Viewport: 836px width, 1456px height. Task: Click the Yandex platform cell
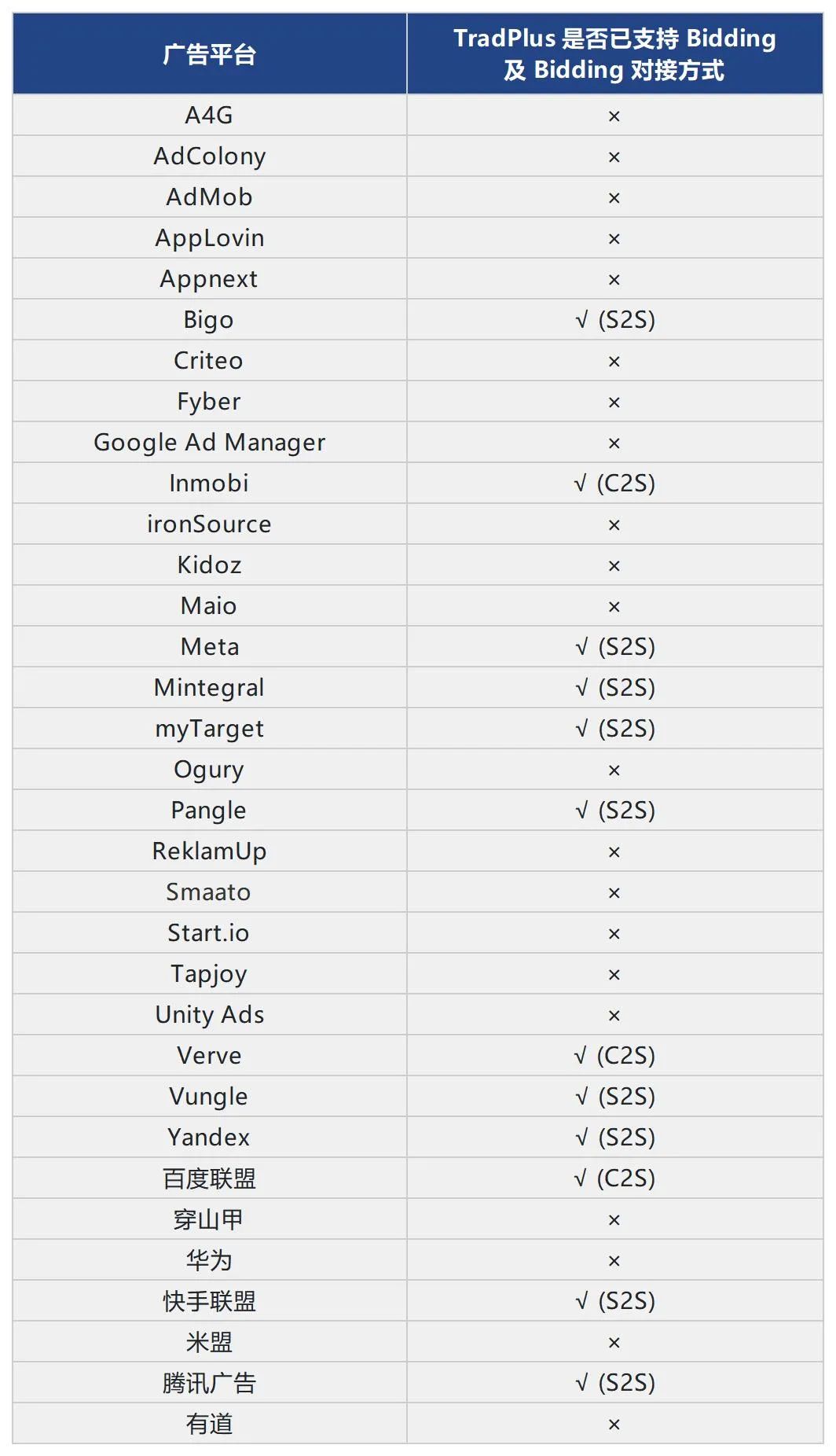209,1138
